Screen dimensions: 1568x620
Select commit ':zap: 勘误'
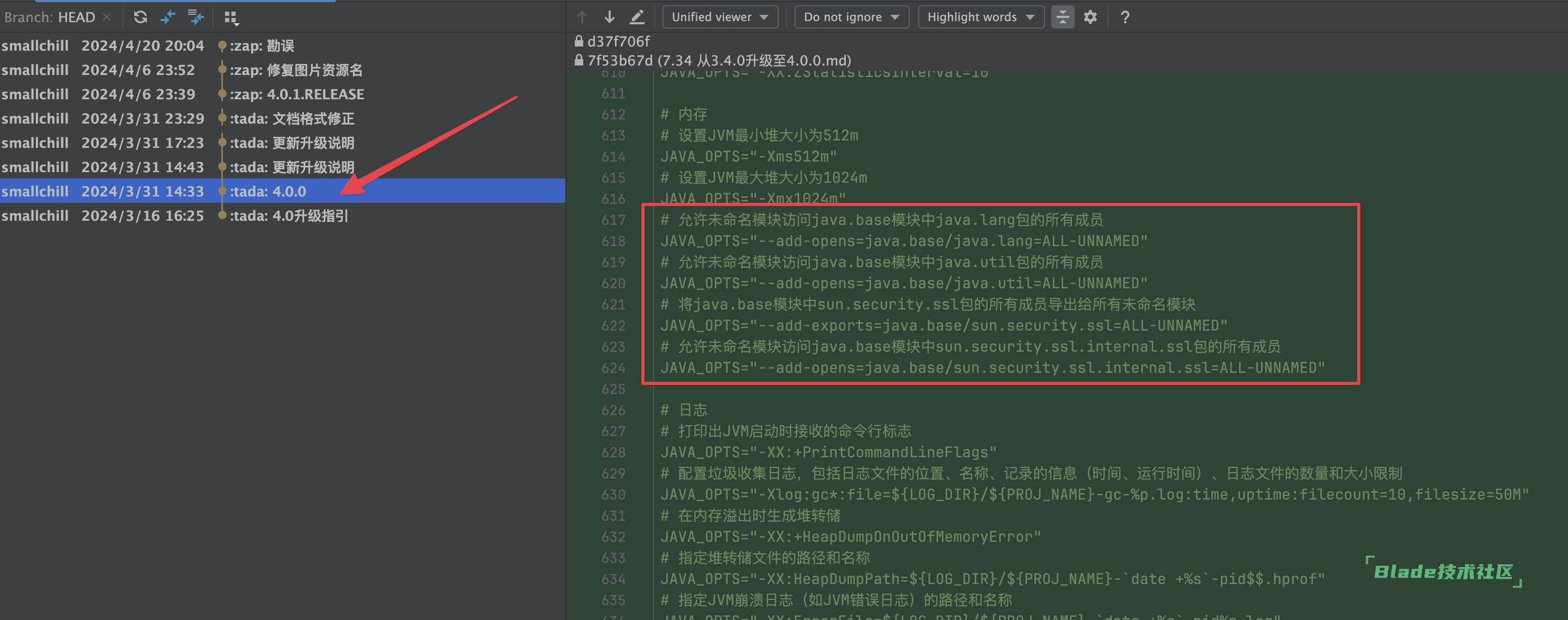click(283, 45)
